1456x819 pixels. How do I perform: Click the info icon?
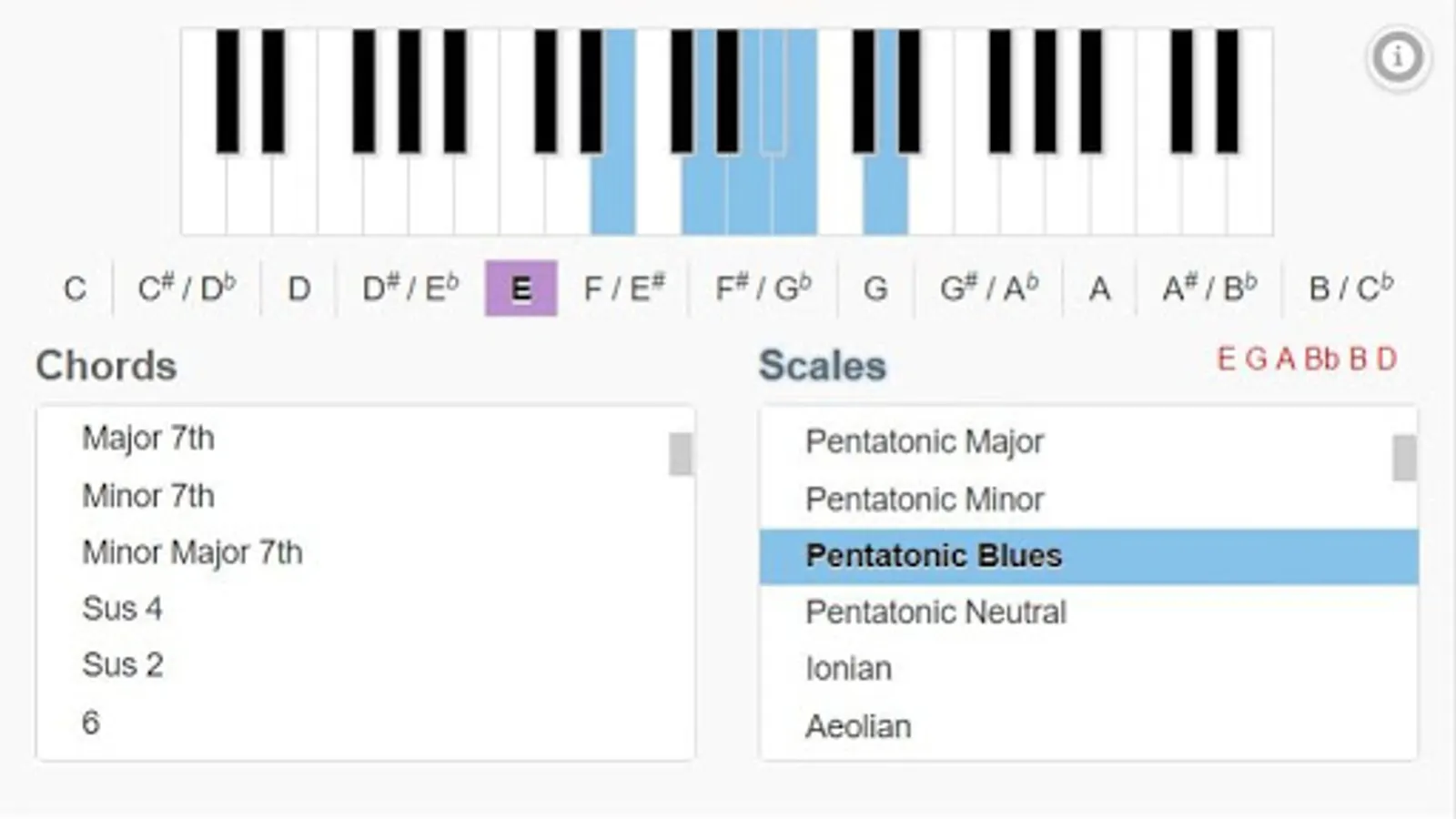point(1398,57)
